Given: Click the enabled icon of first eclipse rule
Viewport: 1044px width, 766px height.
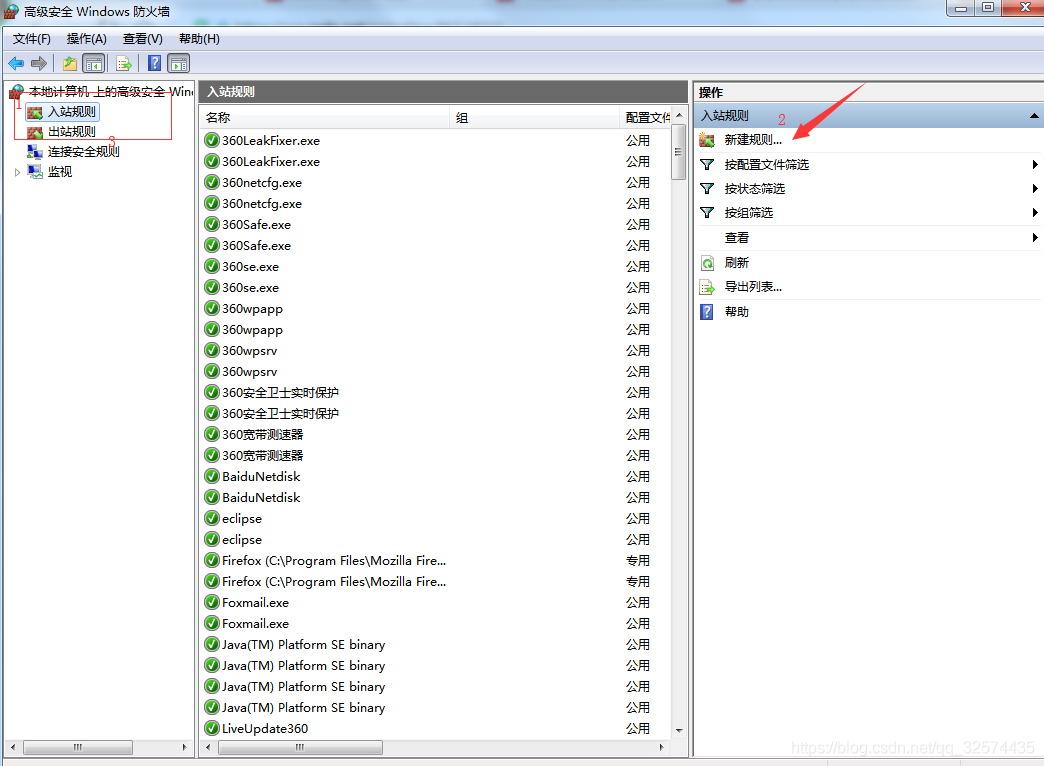Looking at the screenshot, I should tap(212, 518).
